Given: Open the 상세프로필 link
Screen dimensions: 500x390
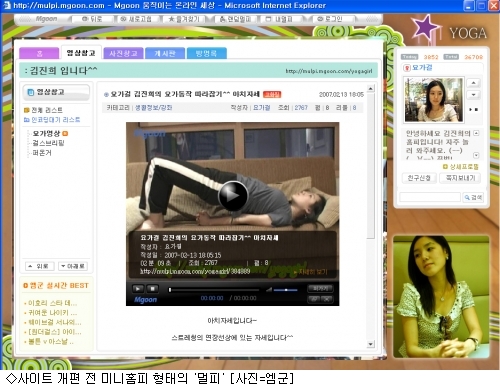Looking at the screenshot, I should tap(460, 166).
